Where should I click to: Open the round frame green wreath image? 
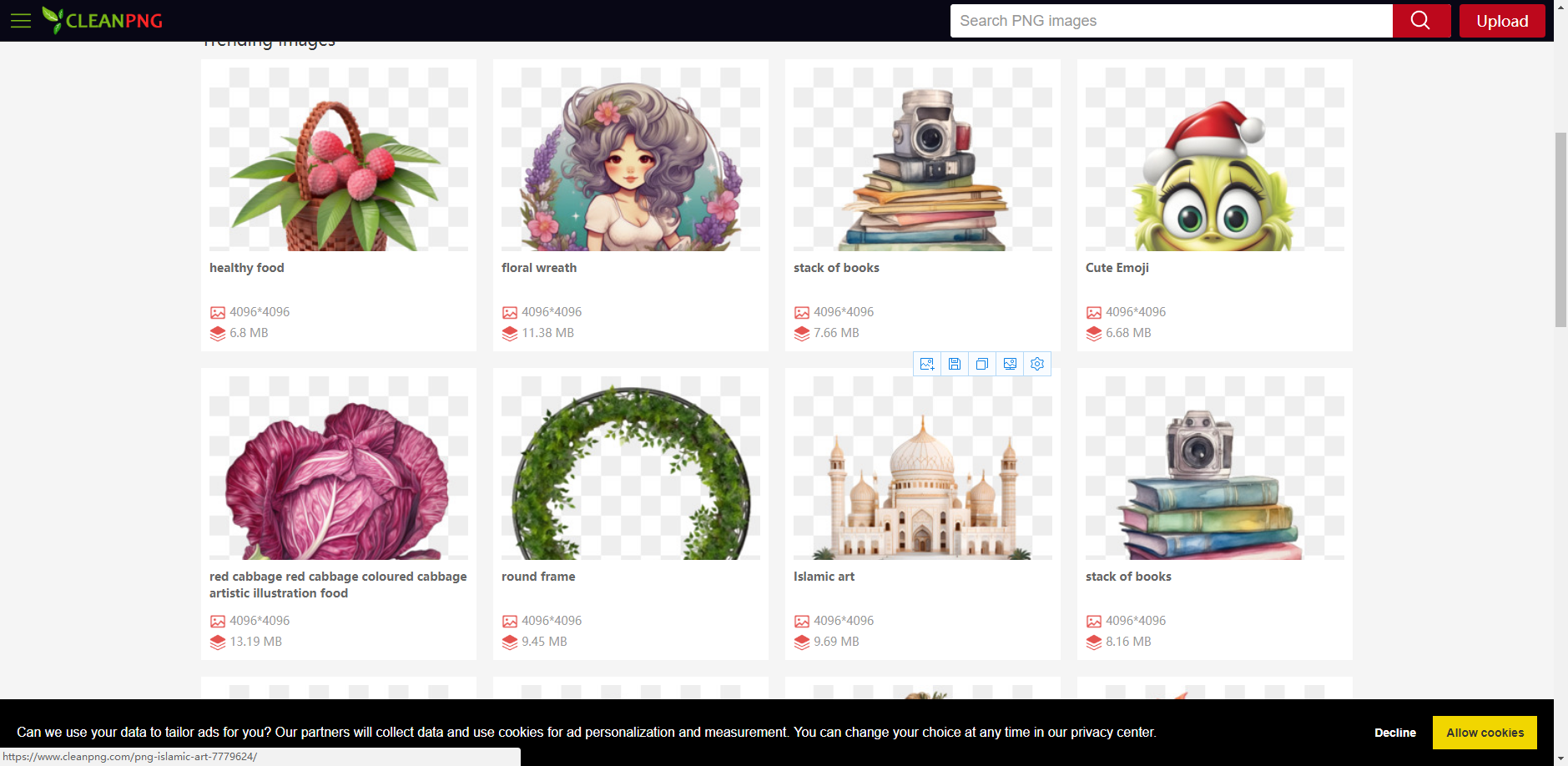tap(631, 468)
